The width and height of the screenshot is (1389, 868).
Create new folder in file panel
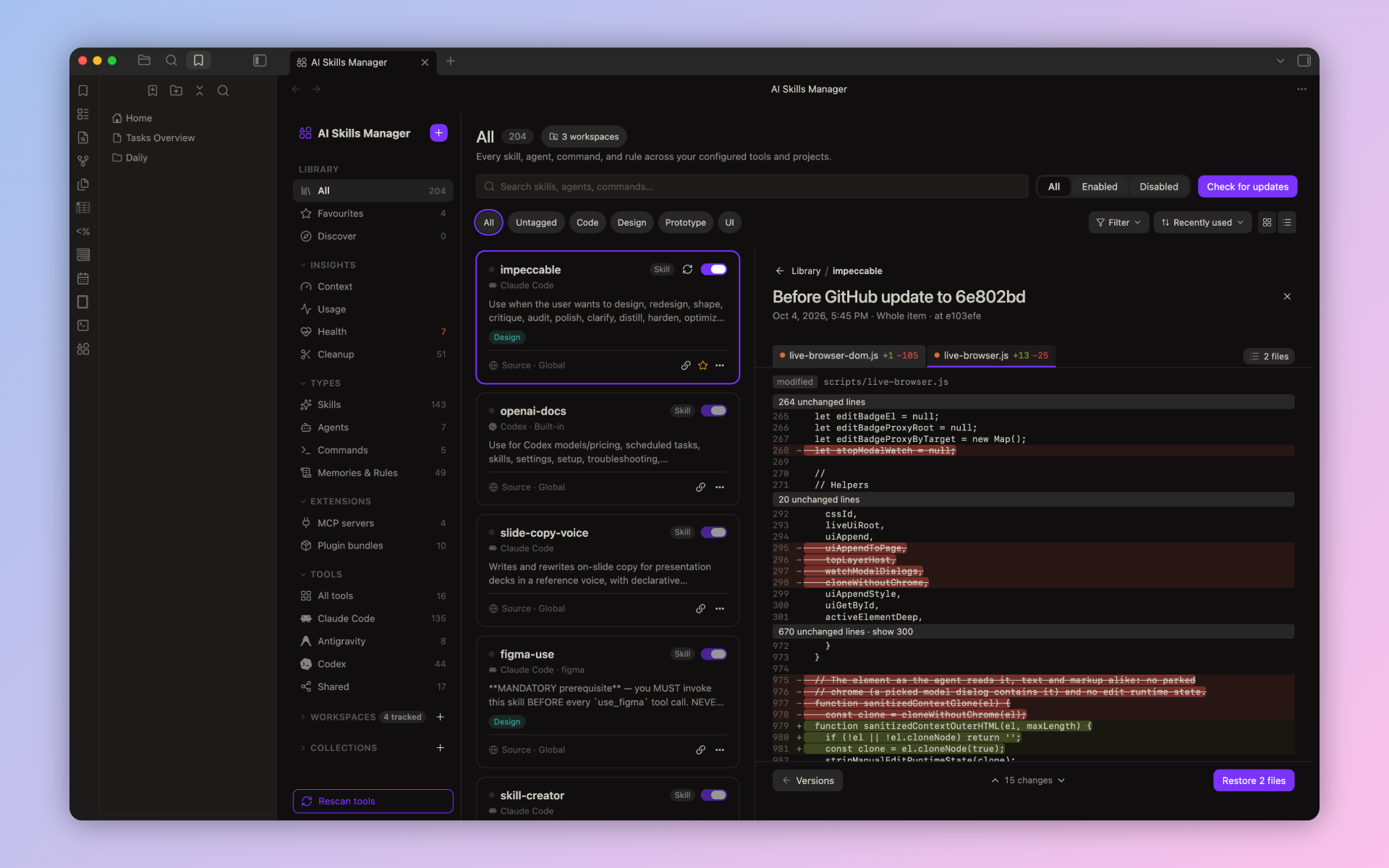click(x=176, y=90)
